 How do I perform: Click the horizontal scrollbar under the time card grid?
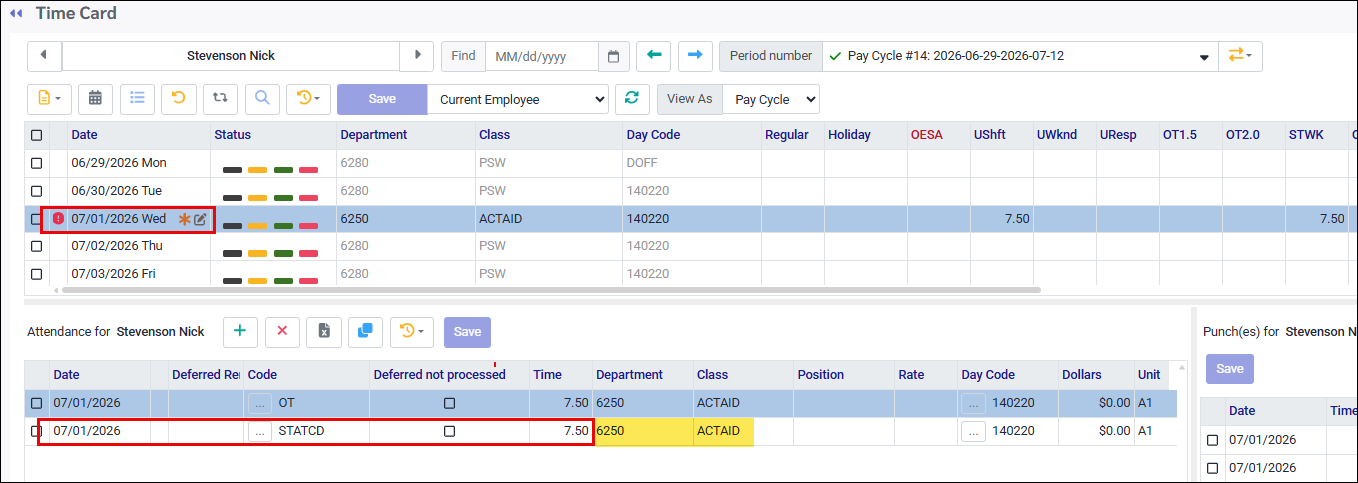point(551,290)
